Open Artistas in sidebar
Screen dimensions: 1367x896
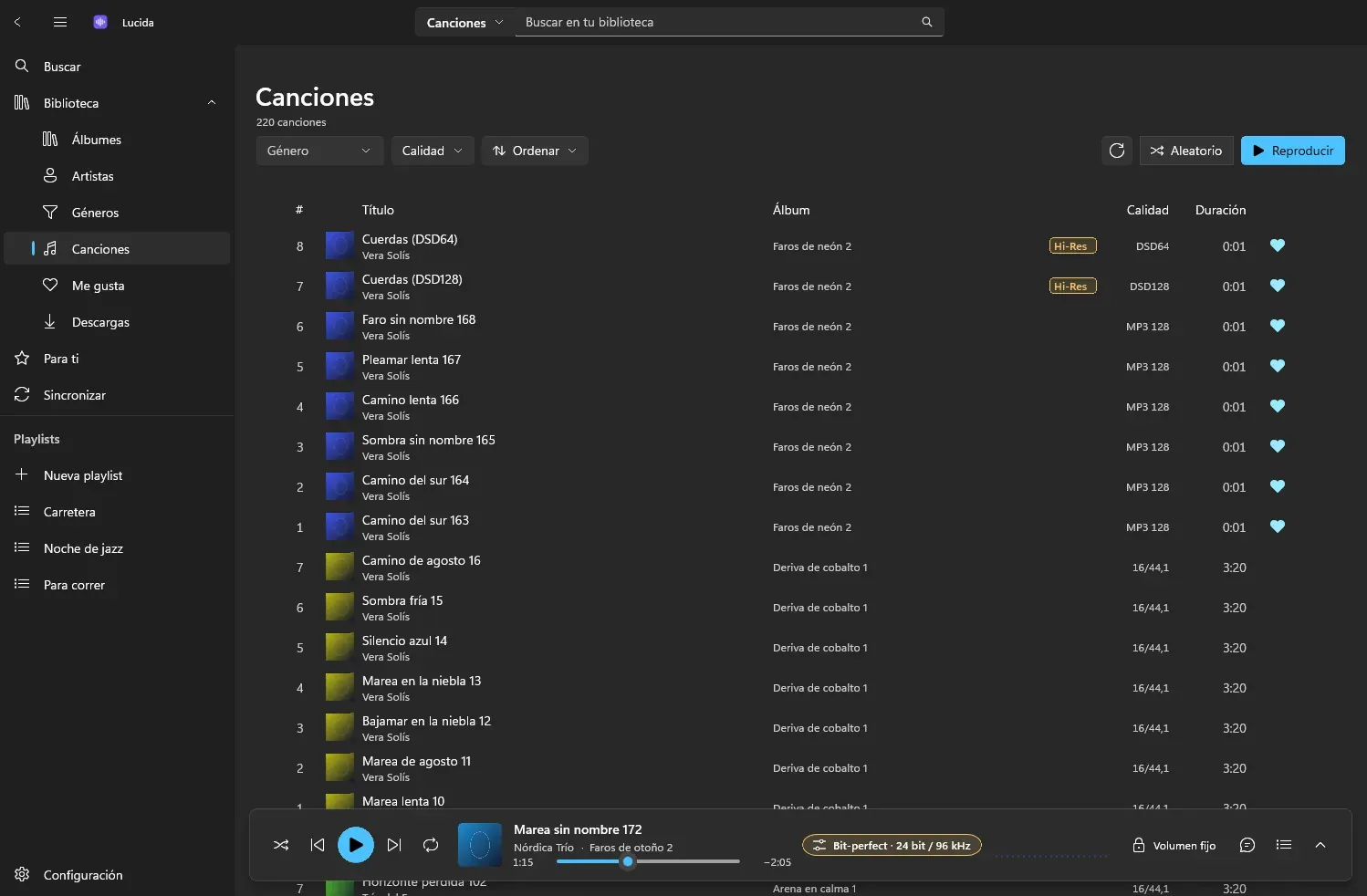[x=117, y=176]
